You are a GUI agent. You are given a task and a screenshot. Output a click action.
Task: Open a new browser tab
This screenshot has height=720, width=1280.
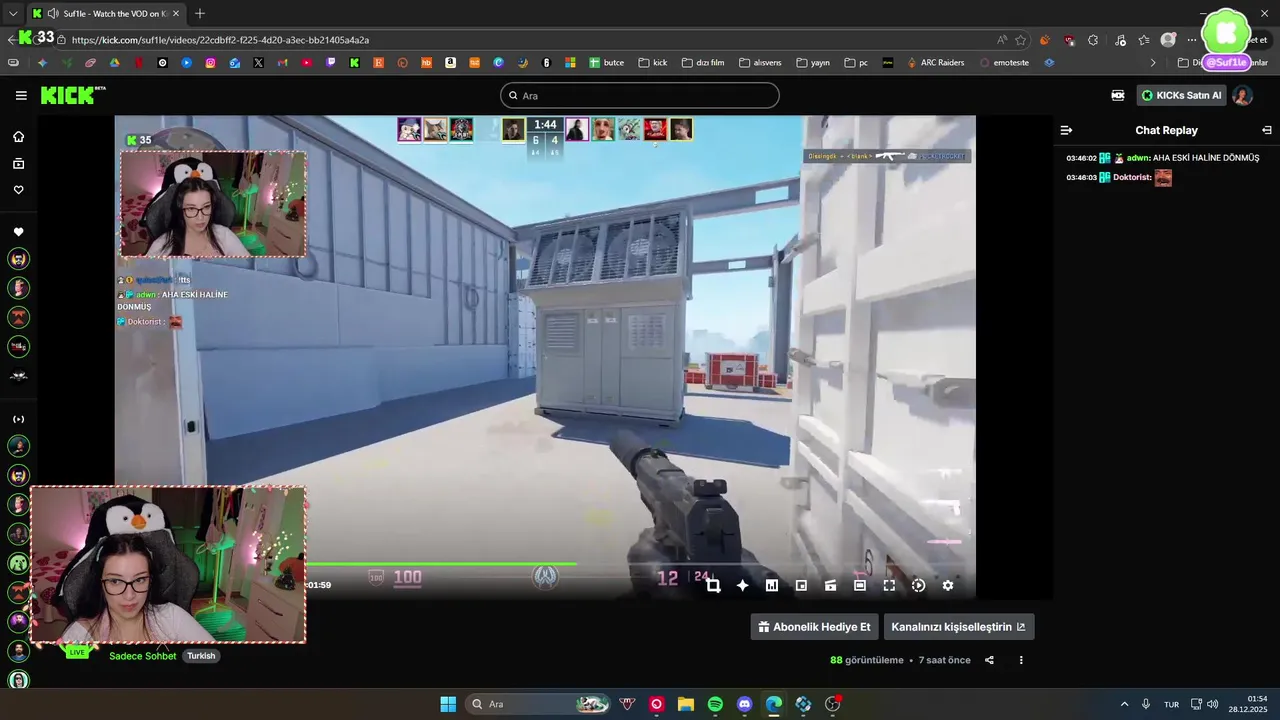pos(200,13)
